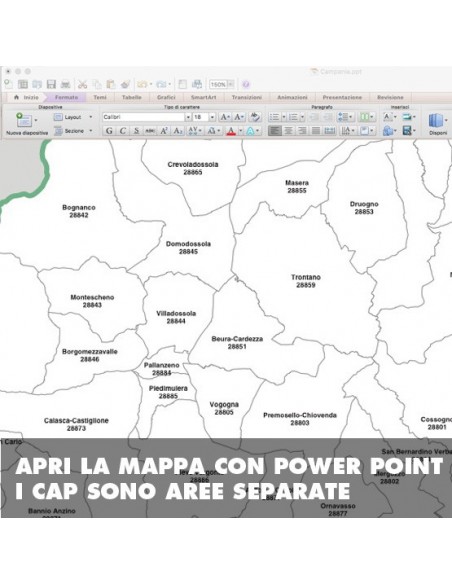Toggle strikethrough ABC formatting
This screenshot has width=452, height=584.
(x=150, y=131)
